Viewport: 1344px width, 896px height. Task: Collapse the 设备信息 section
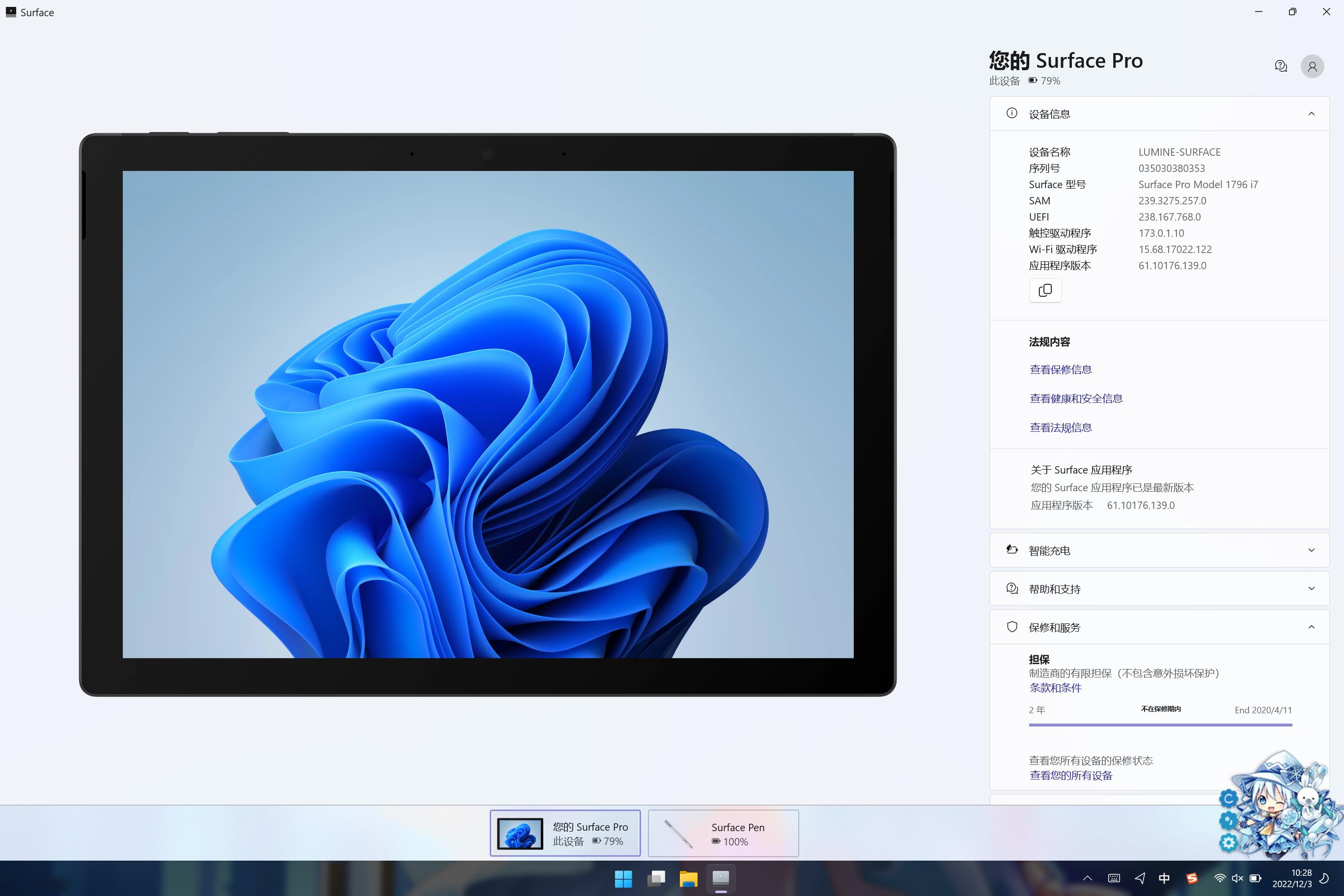(1311, 113)
